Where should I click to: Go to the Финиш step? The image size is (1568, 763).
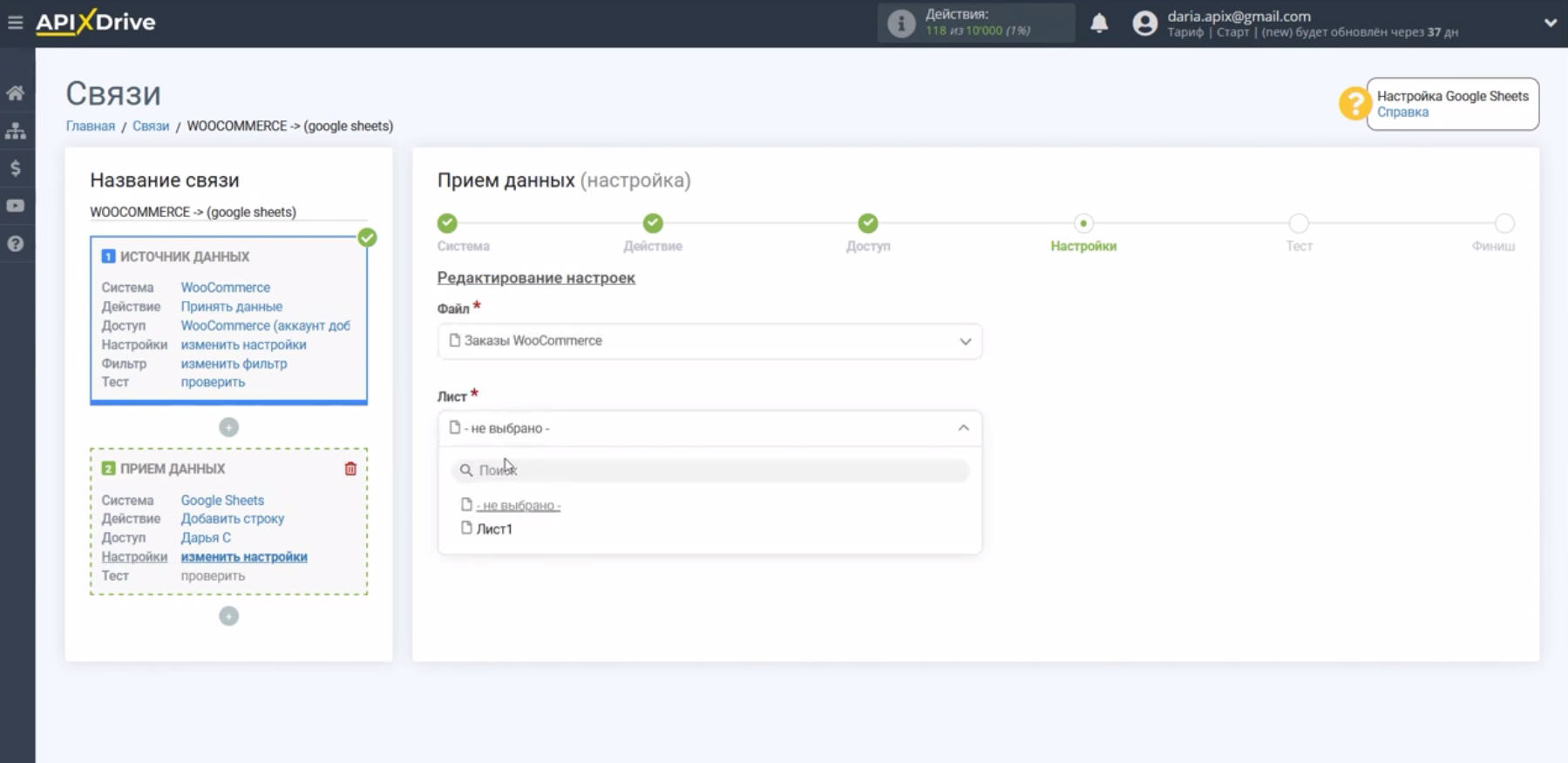tap(1504, 224)
